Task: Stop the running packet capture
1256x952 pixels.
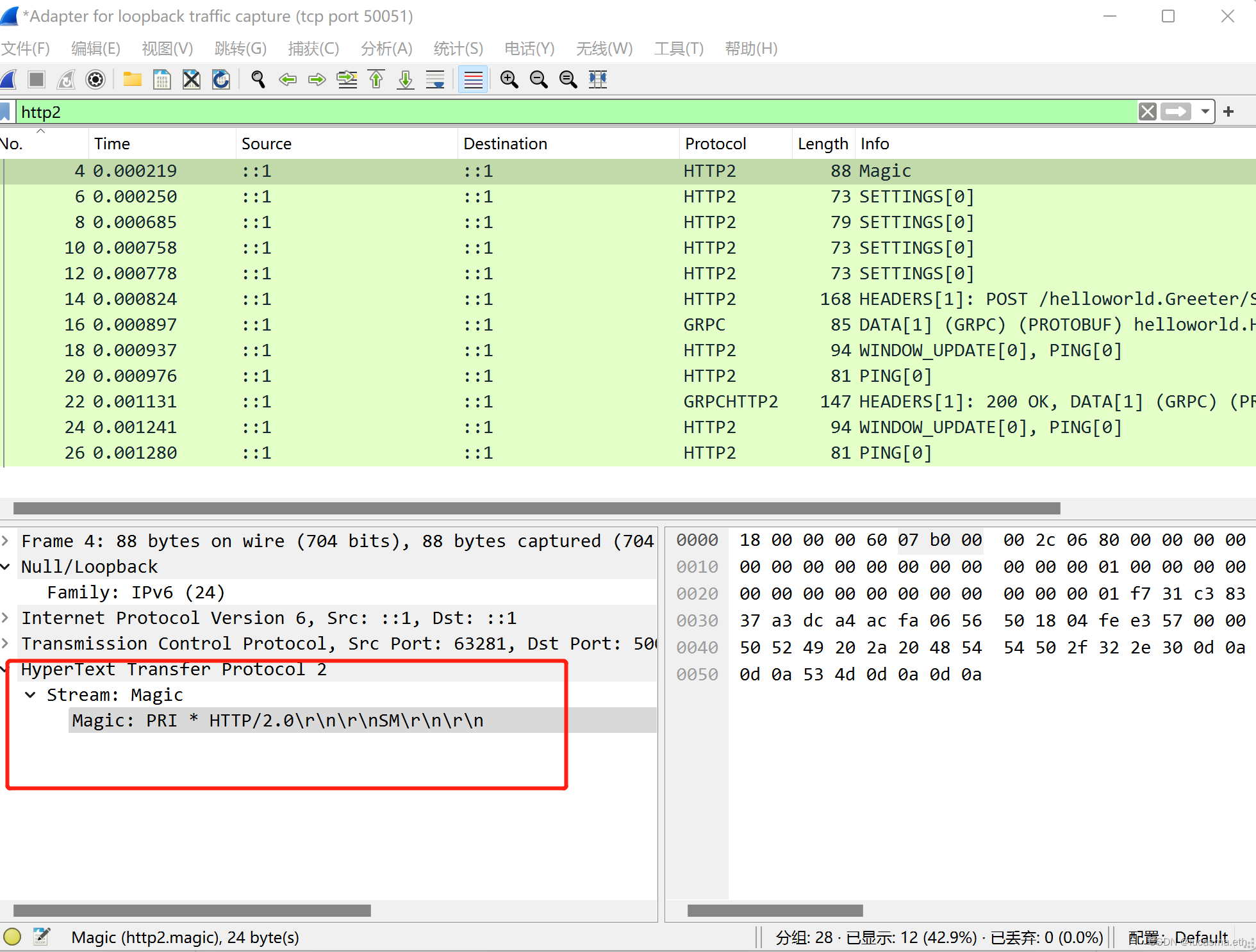Action: (37, 79)
